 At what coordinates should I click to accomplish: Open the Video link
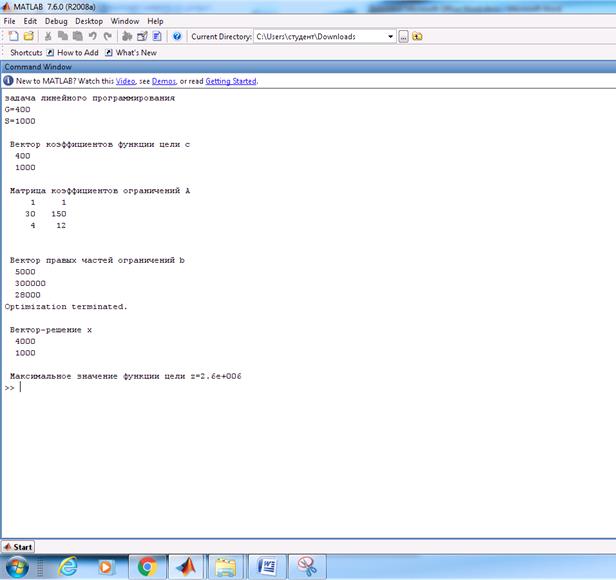coord(126,81)
